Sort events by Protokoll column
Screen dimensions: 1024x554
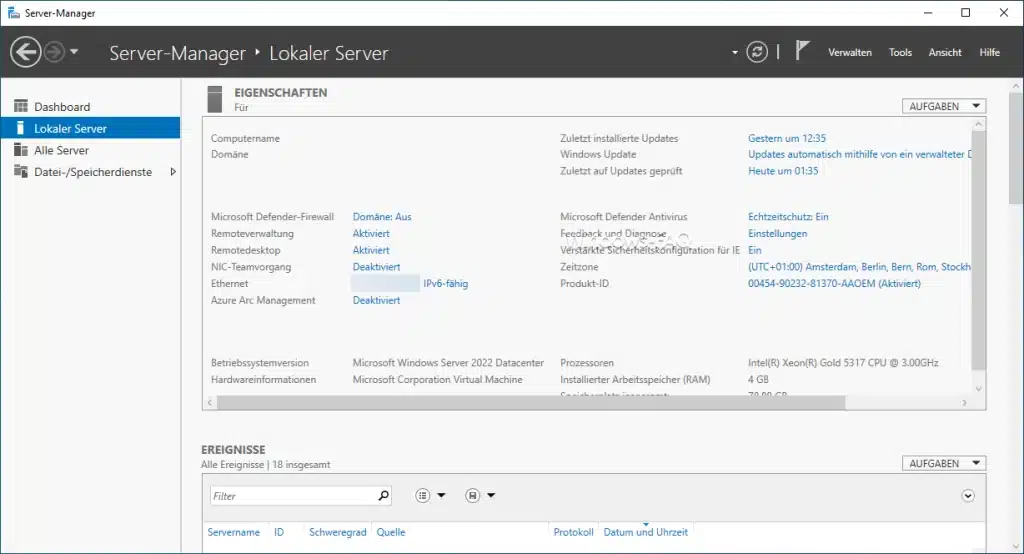click(573, 532)
